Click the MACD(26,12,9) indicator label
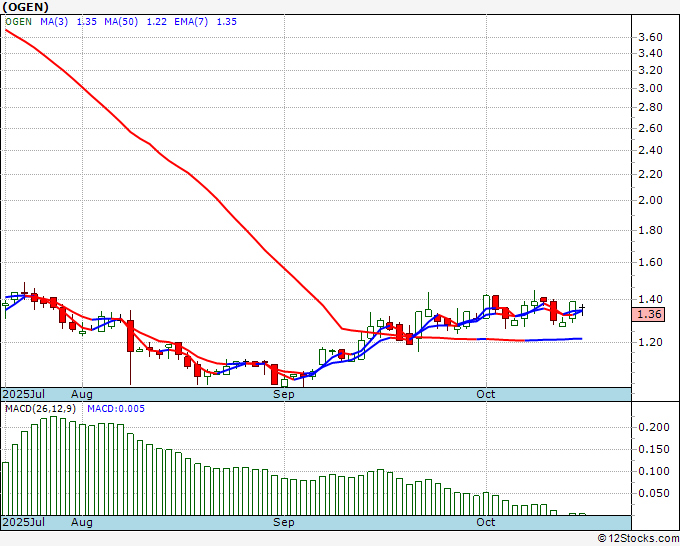The width and height of the screenshot is (680, 546). (x=41, y=409)
